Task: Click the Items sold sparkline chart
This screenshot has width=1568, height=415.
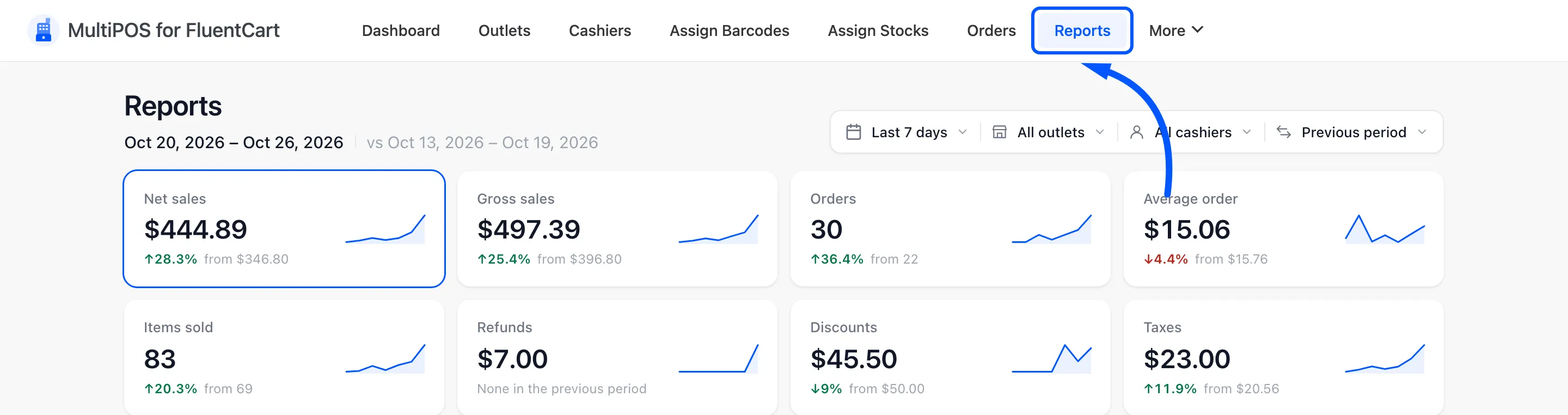Action: [x=385, y=358]
